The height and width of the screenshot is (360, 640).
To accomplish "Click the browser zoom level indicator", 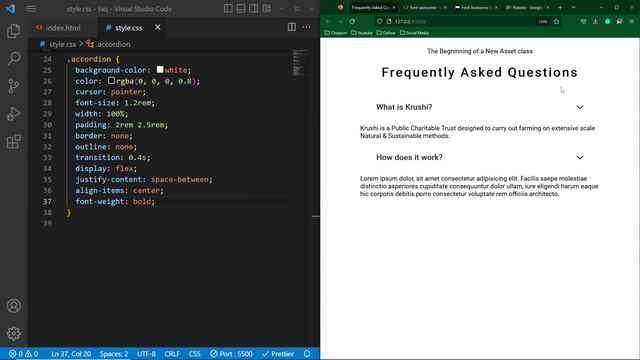I will [543, 22].
